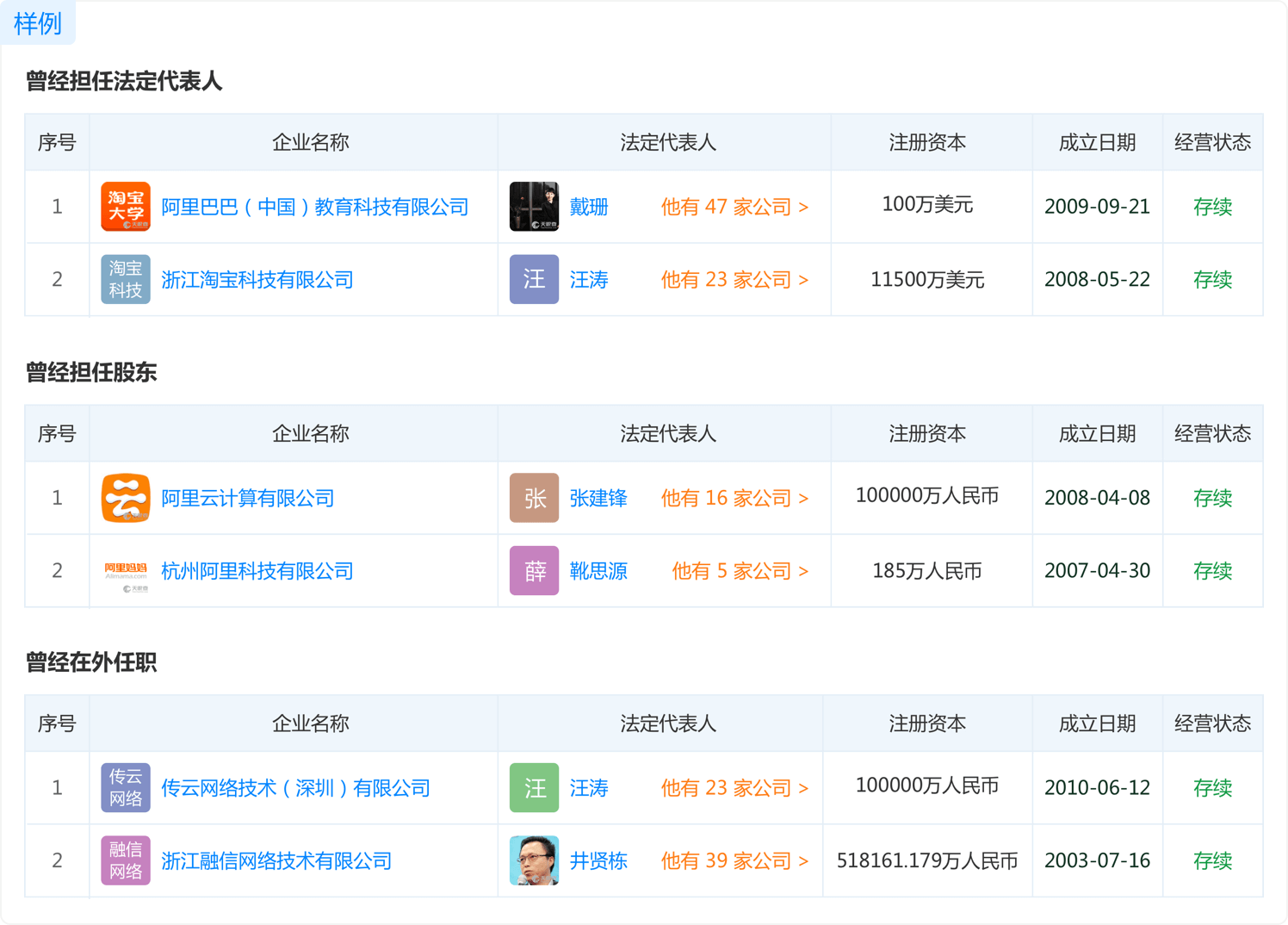The width and height of the screenshot is (1288, 925).
Task: Click the 融信网络 orange logo
Action: tap(125, 860)
